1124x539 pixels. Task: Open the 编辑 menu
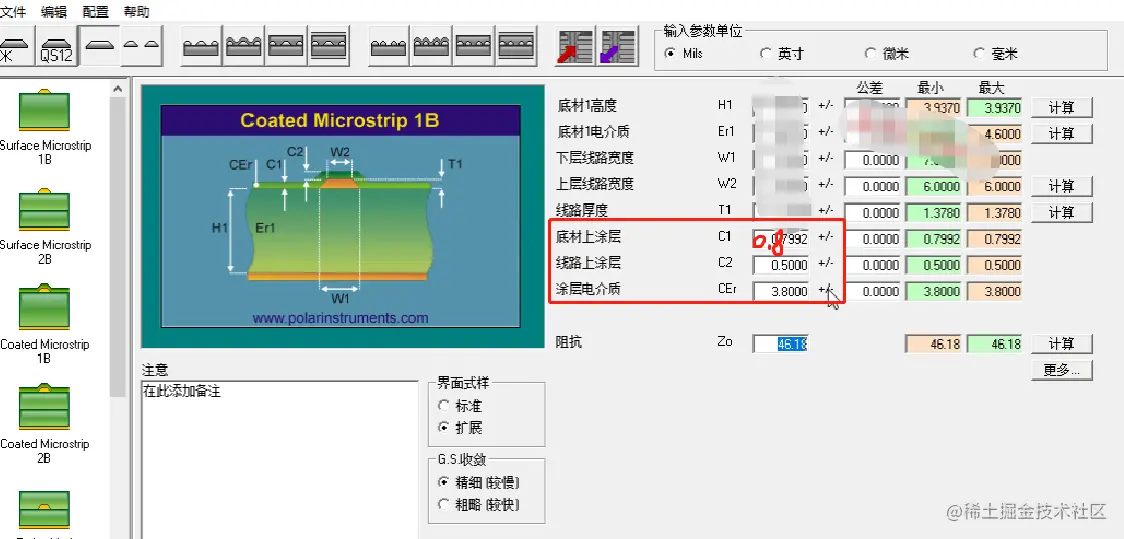(54, 11)
